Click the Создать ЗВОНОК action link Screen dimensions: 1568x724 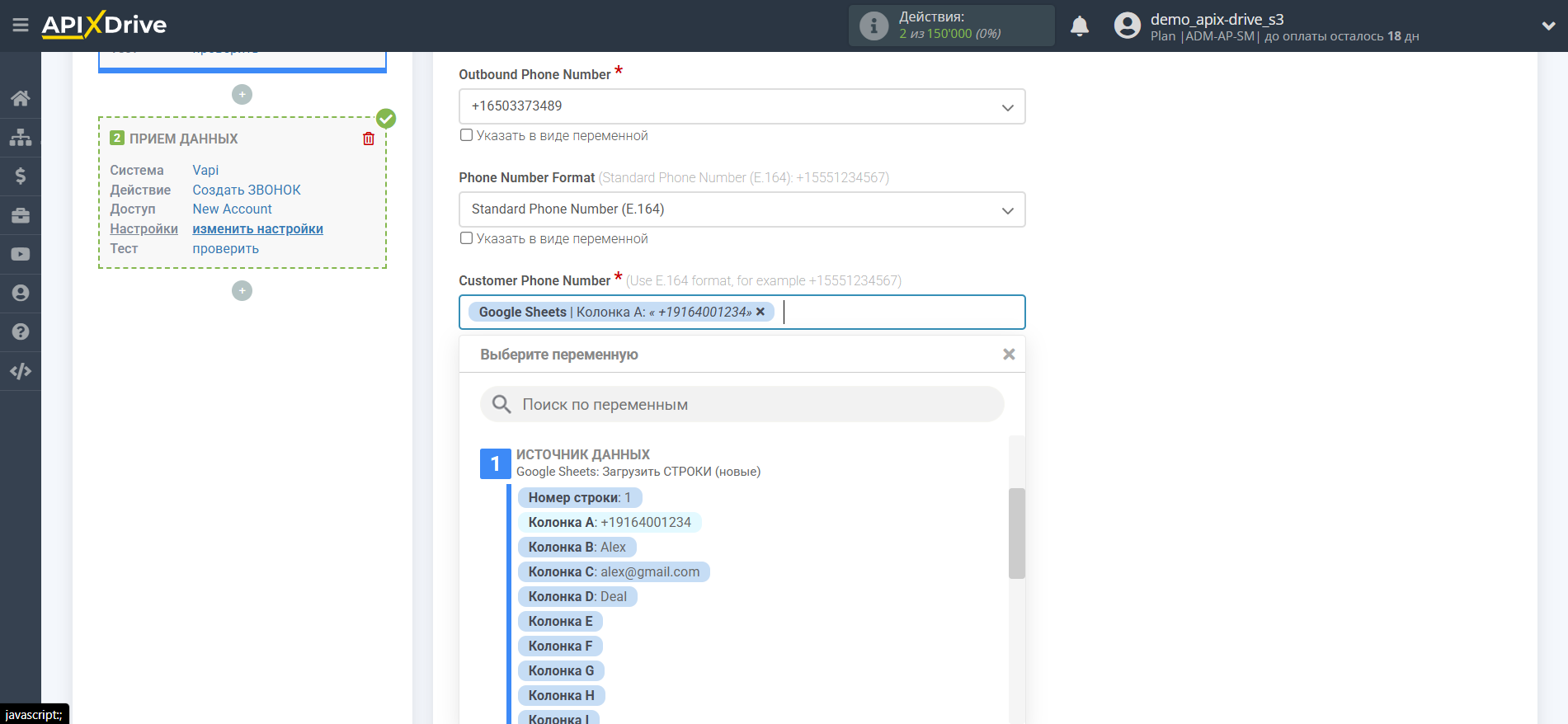[247, 190]
